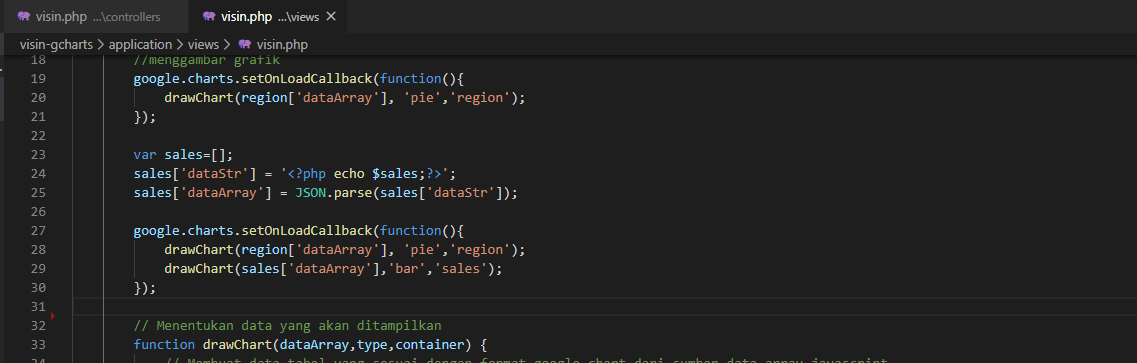Screen dimensions: 1137x363
Task: Place cursor on 'var sales=[];' line
Action: pos(183,154)
